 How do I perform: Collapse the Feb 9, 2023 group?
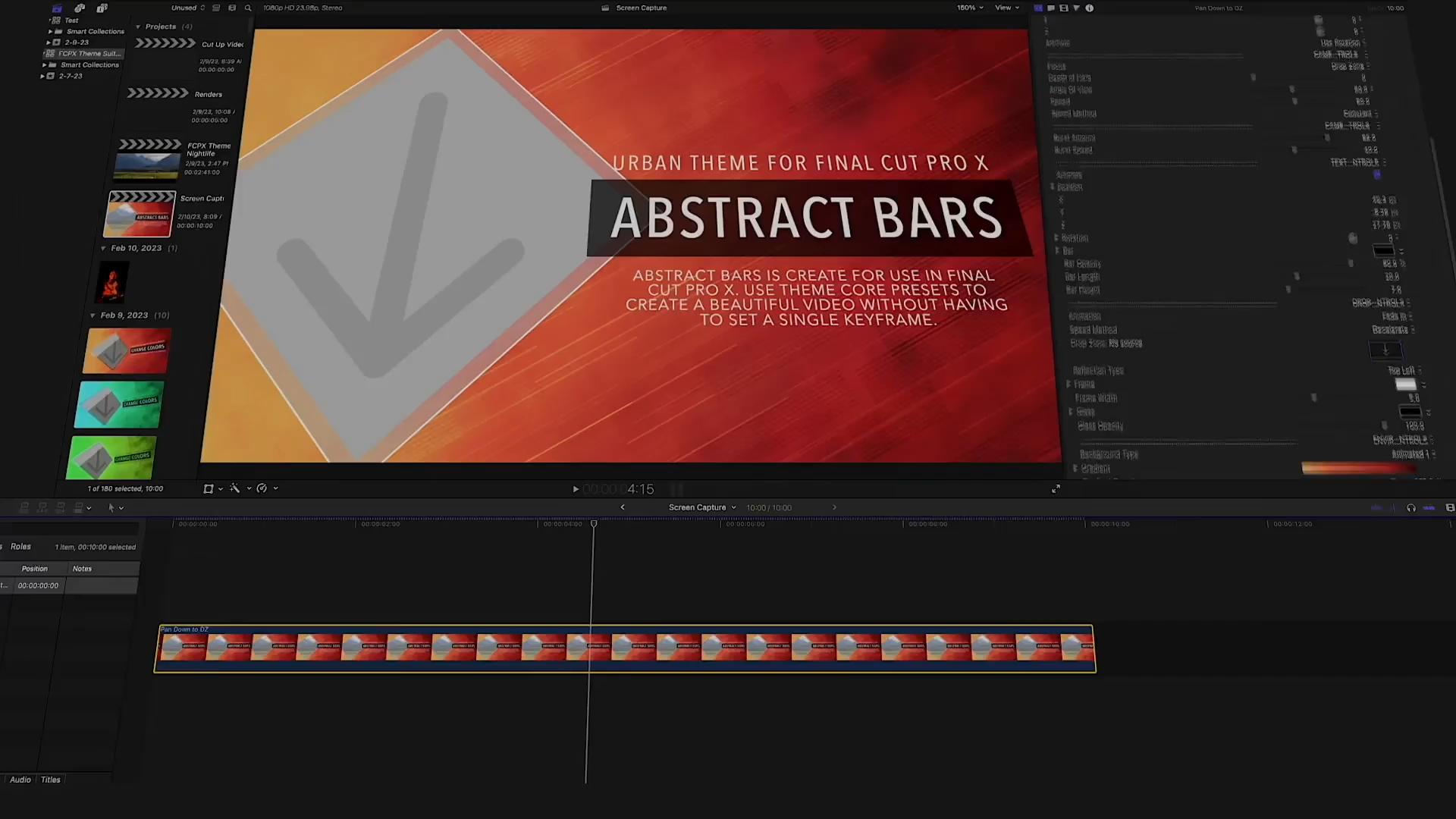coord(93,315)
